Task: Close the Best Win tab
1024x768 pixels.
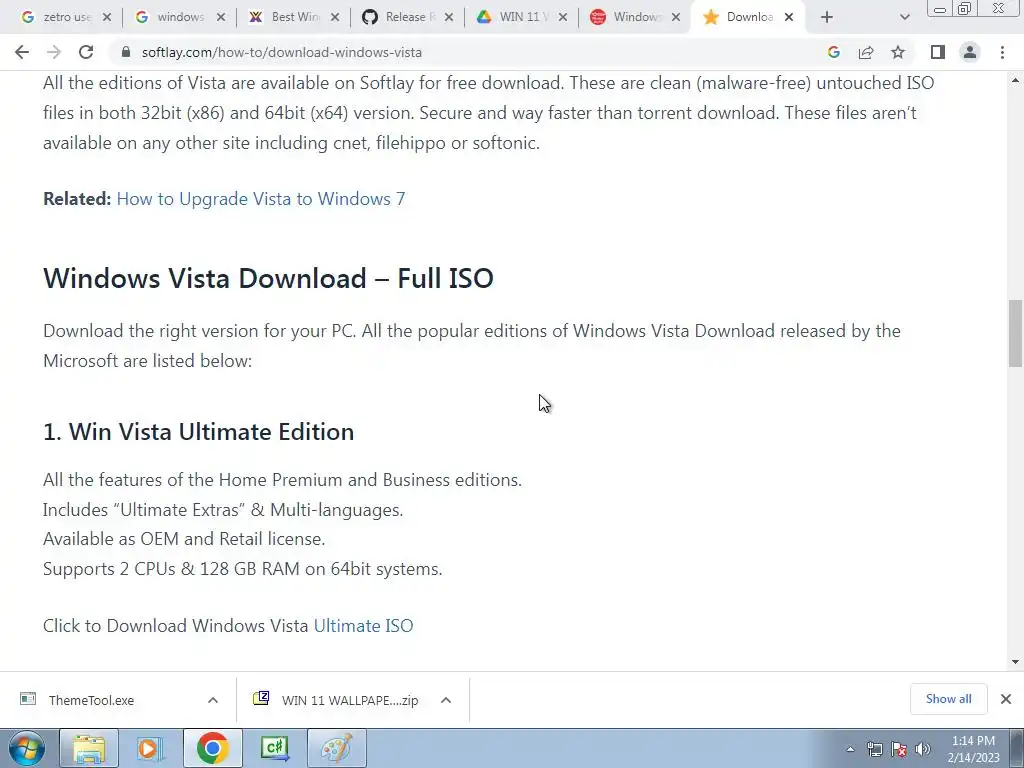Action: coord(335,17)
